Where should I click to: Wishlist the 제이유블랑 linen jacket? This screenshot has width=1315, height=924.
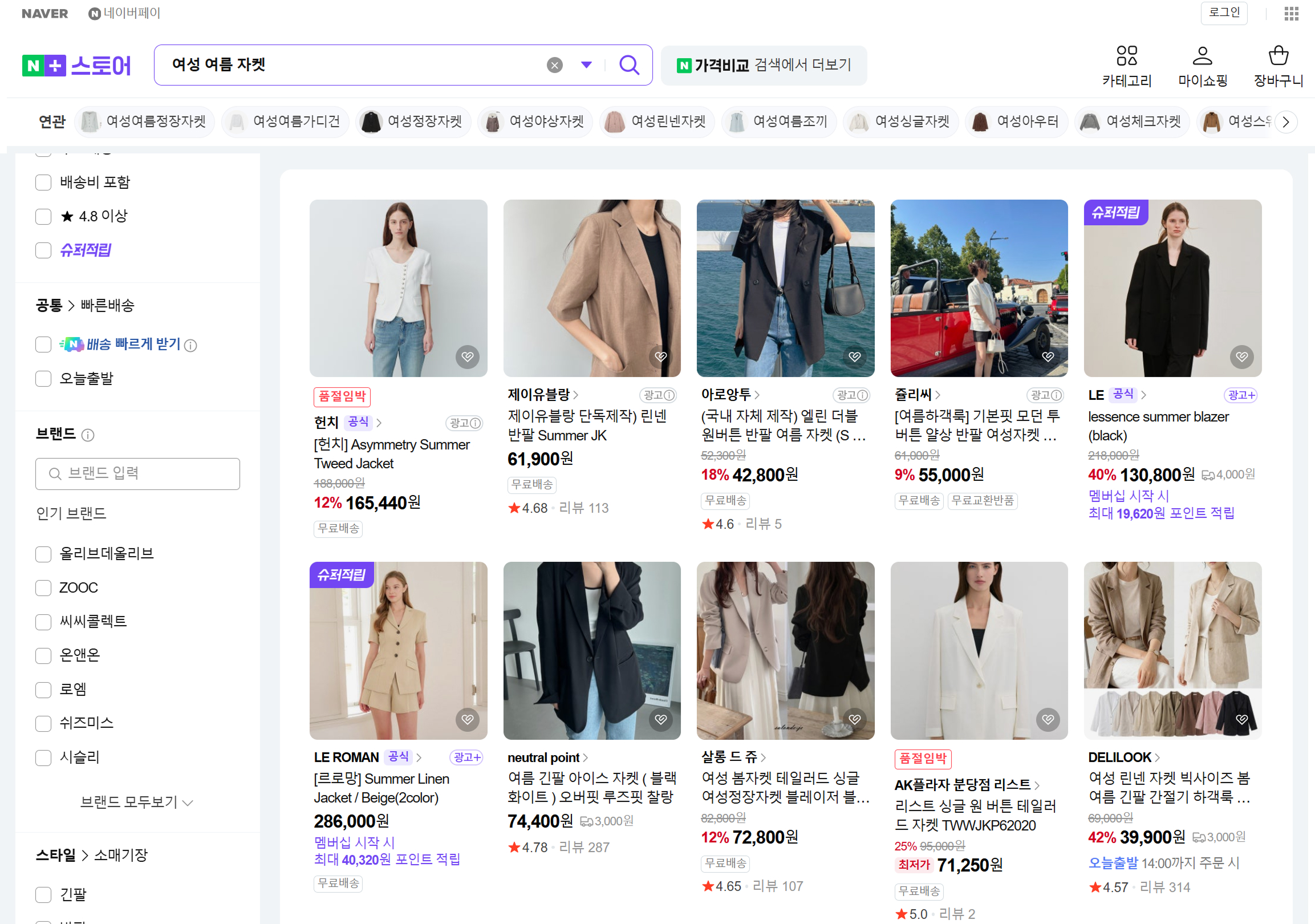tap(660, 356)
